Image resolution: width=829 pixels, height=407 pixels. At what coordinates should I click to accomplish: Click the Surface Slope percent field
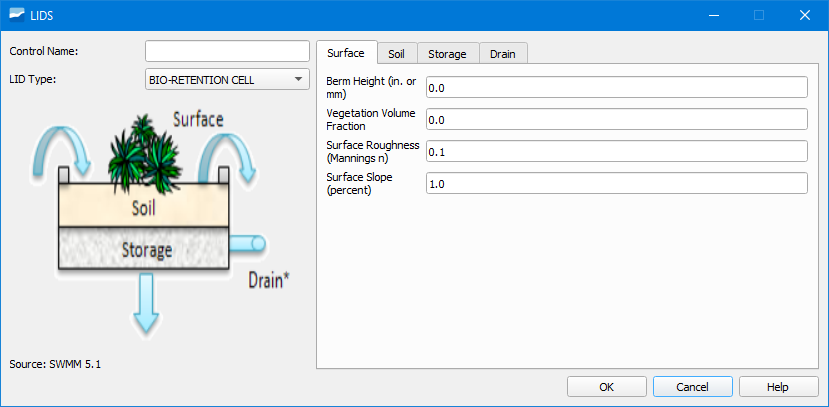coord(616,184)
